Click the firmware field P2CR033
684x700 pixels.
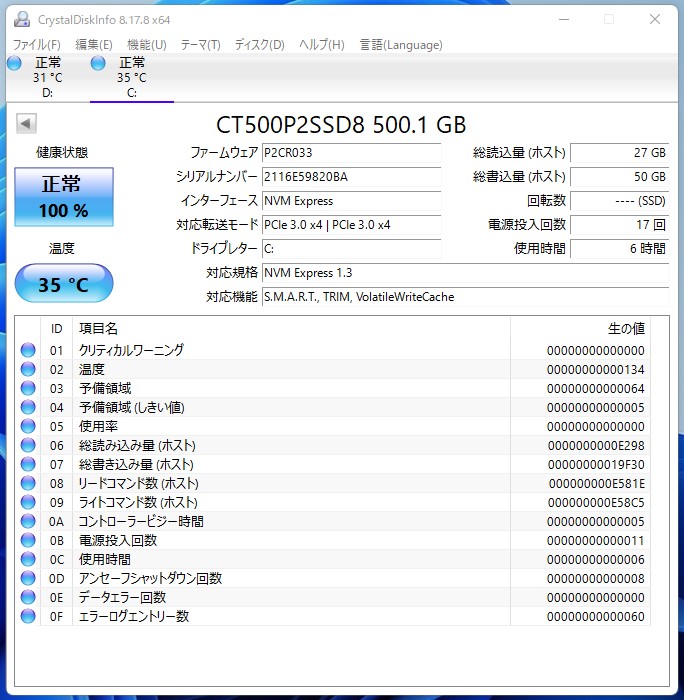click(351, 153)
